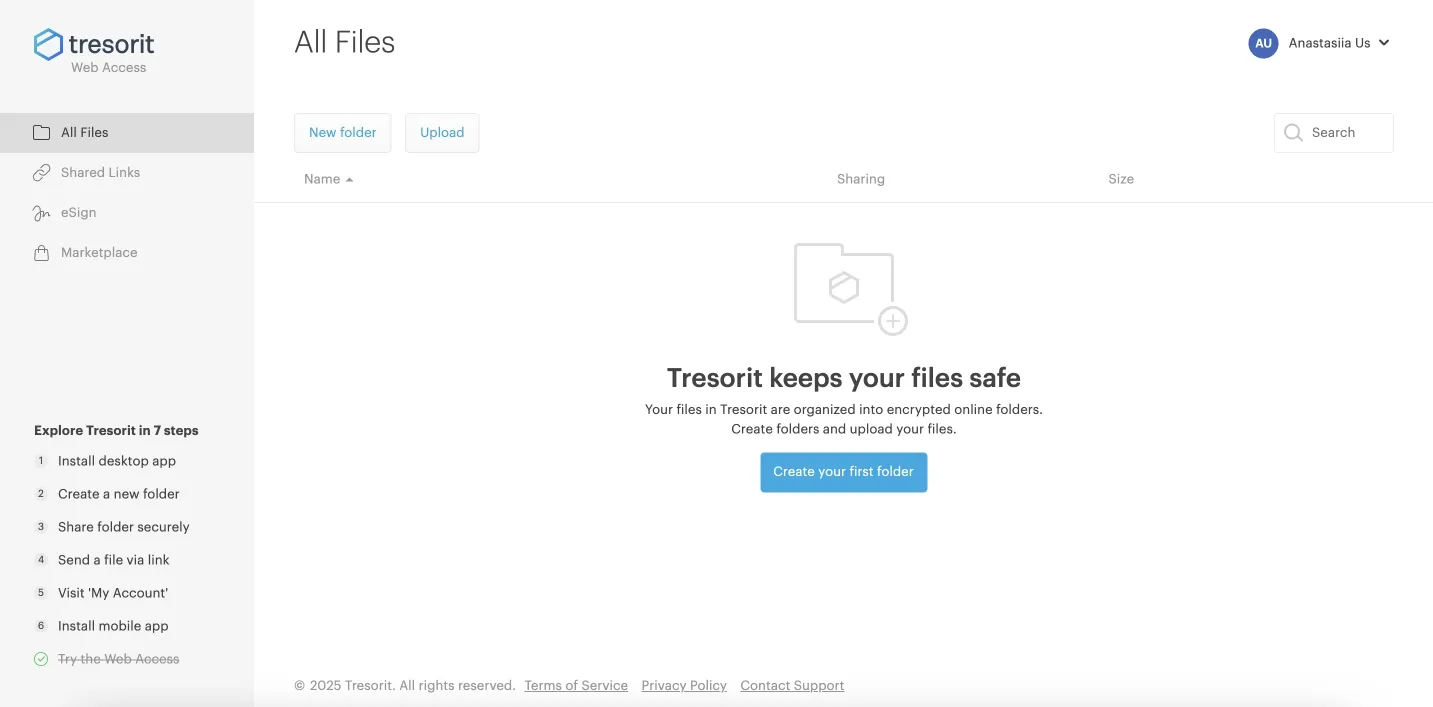
Task: Expand step 5 Visit 'My Account'
Action: (x=112, y=592)
